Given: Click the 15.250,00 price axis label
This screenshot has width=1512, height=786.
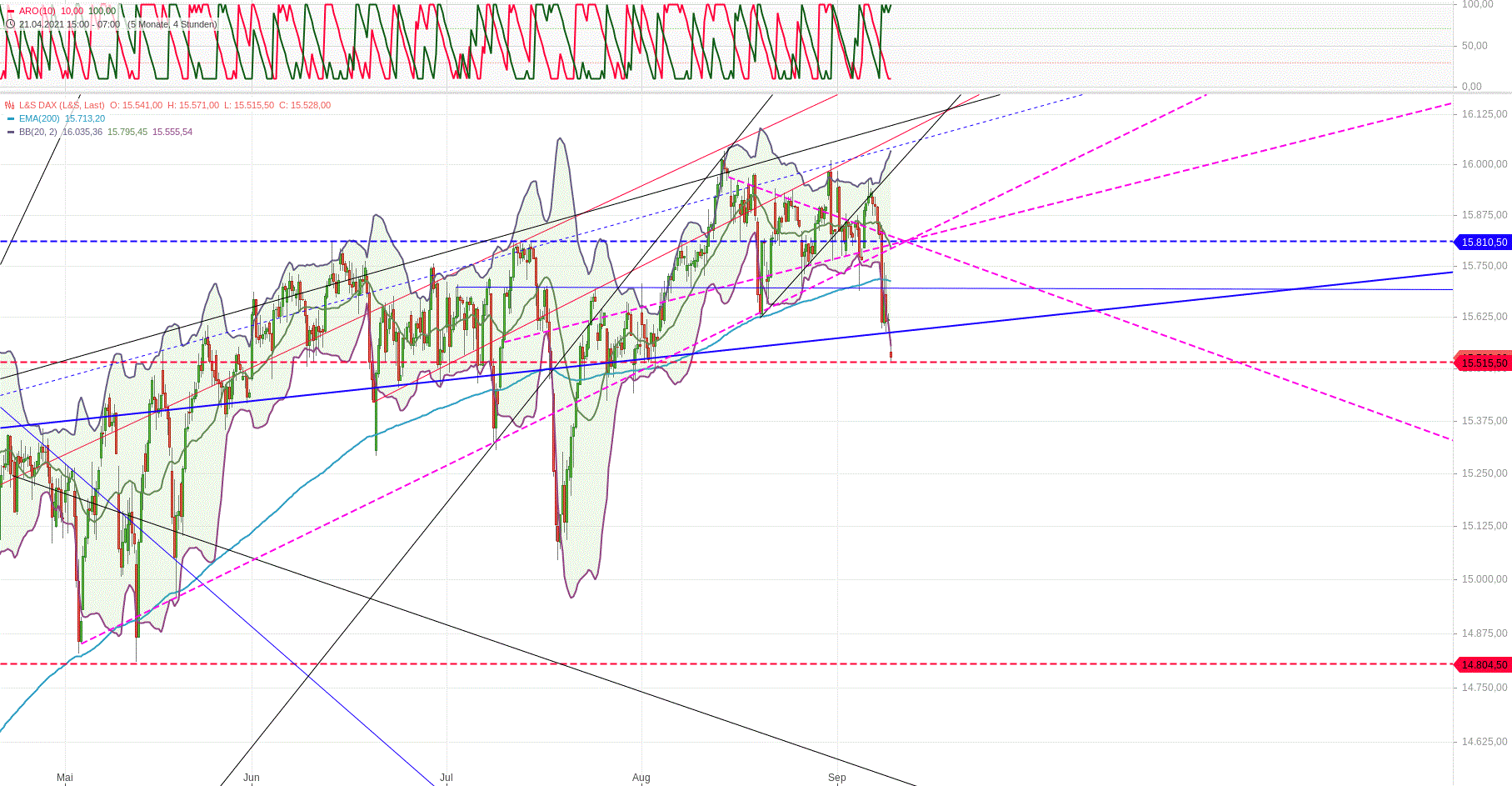Looking at the screenshot, I should pyautogui.click(x=1485, y=473).
